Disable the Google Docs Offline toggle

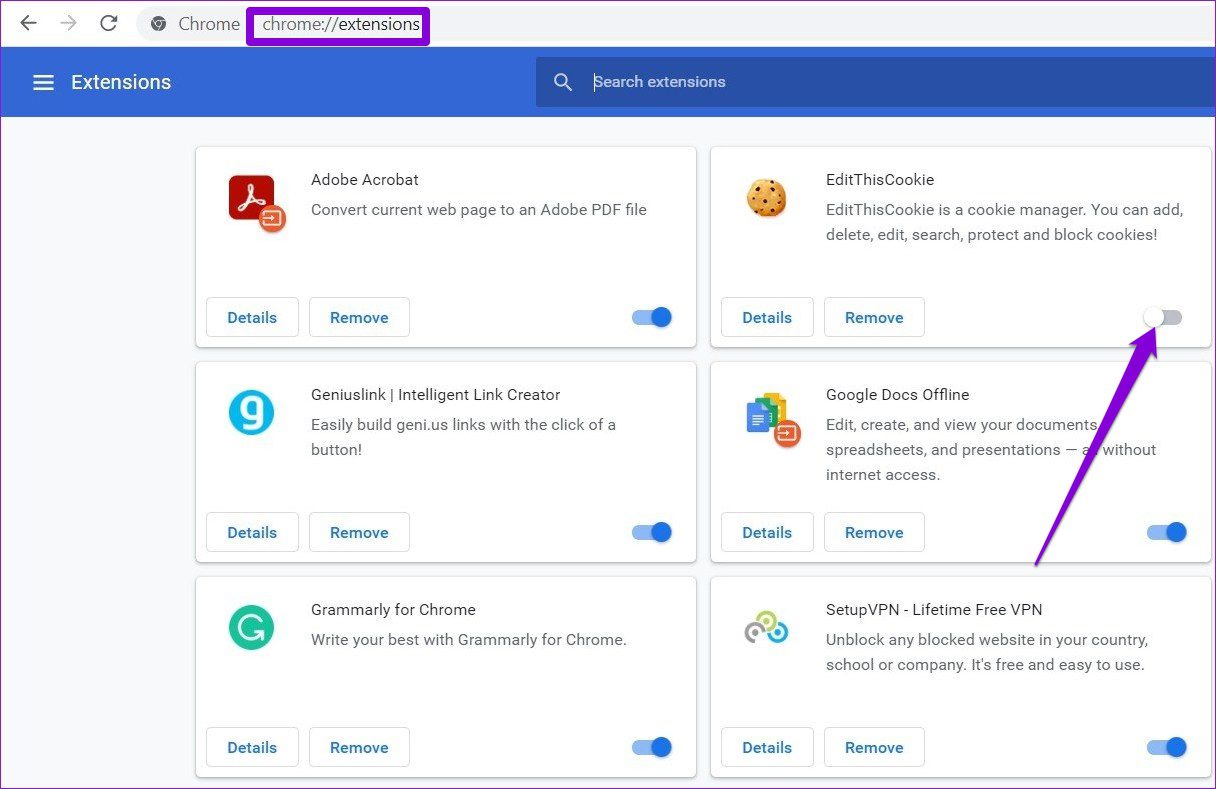pyautogui.click(x=1167, y=532)
